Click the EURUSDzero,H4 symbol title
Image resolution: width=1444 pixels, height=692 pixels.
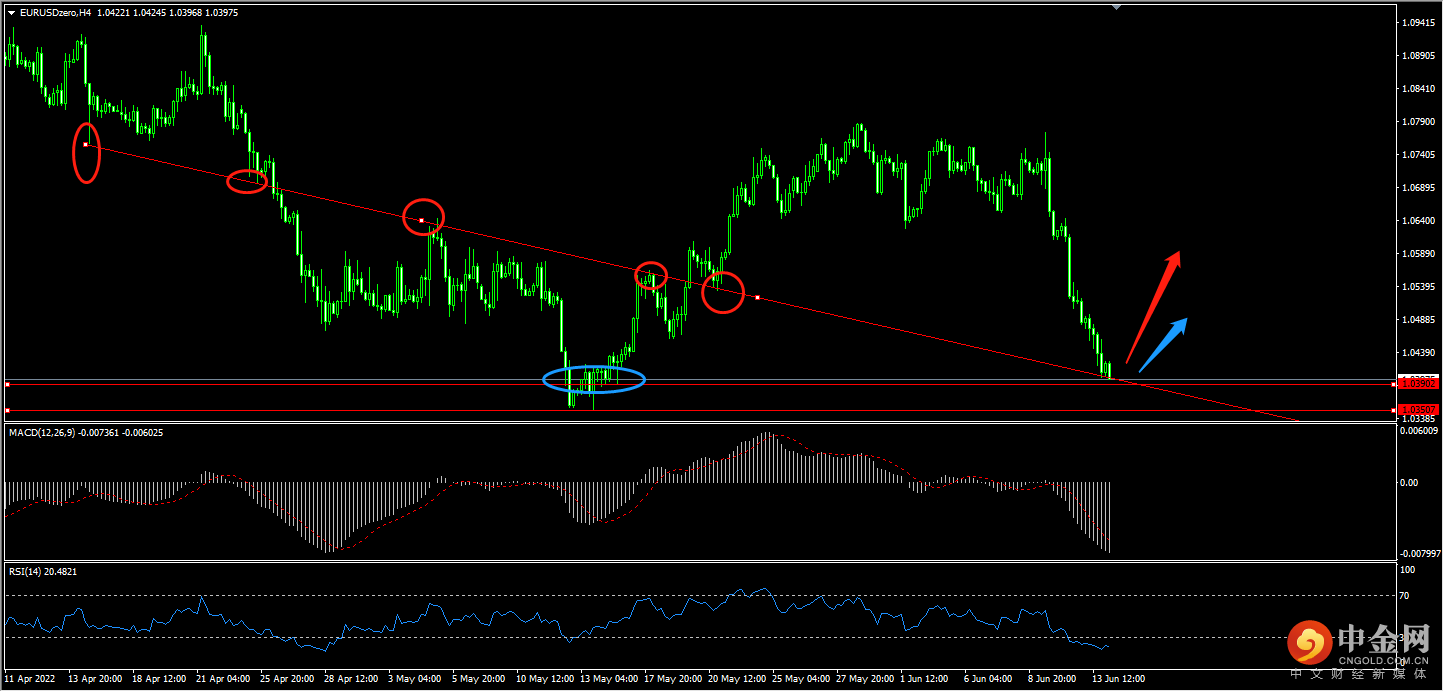click(x=55, y=12)
